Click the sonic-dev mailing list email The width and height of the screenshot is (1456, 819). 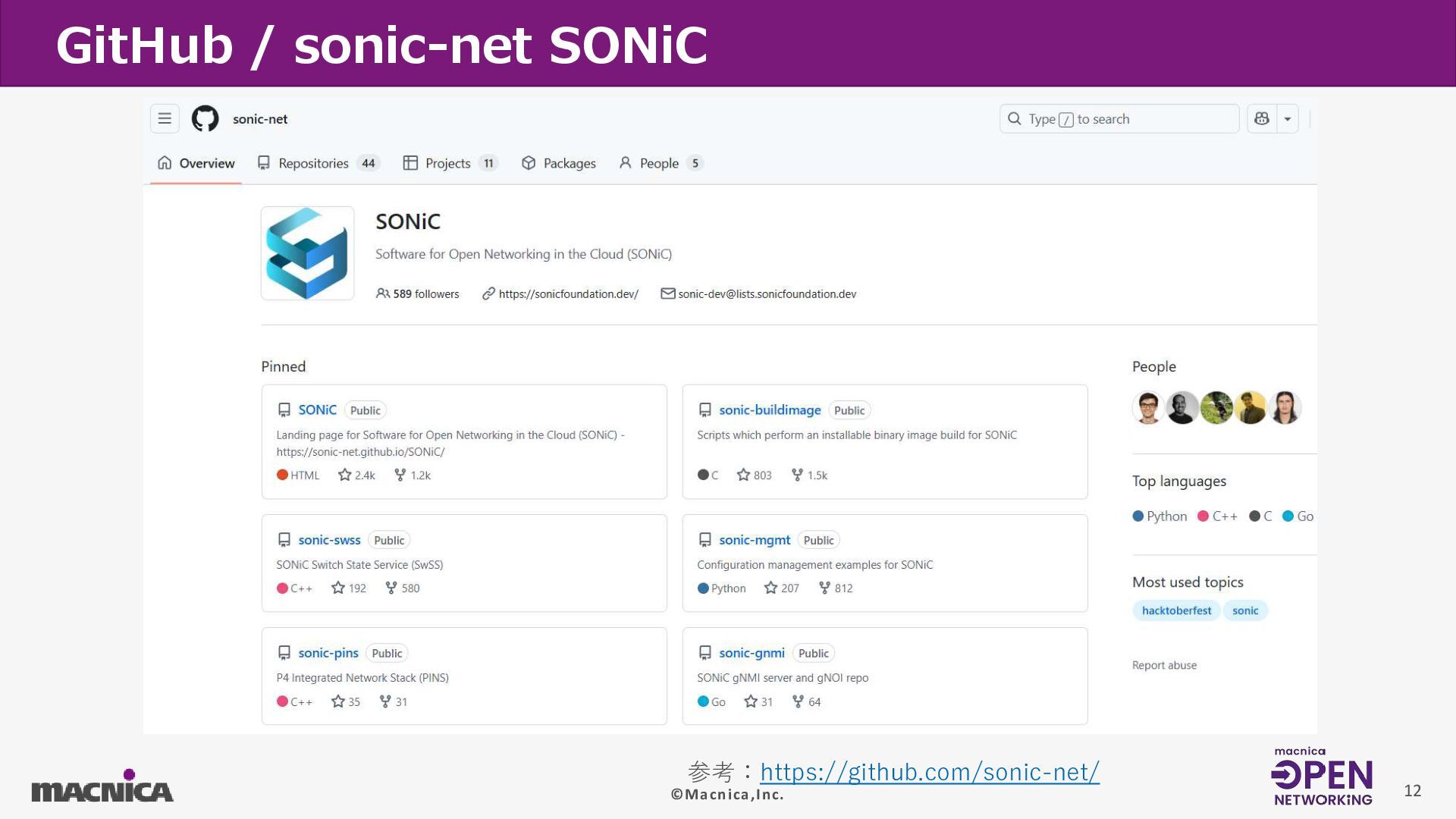[x=767, y=294]
